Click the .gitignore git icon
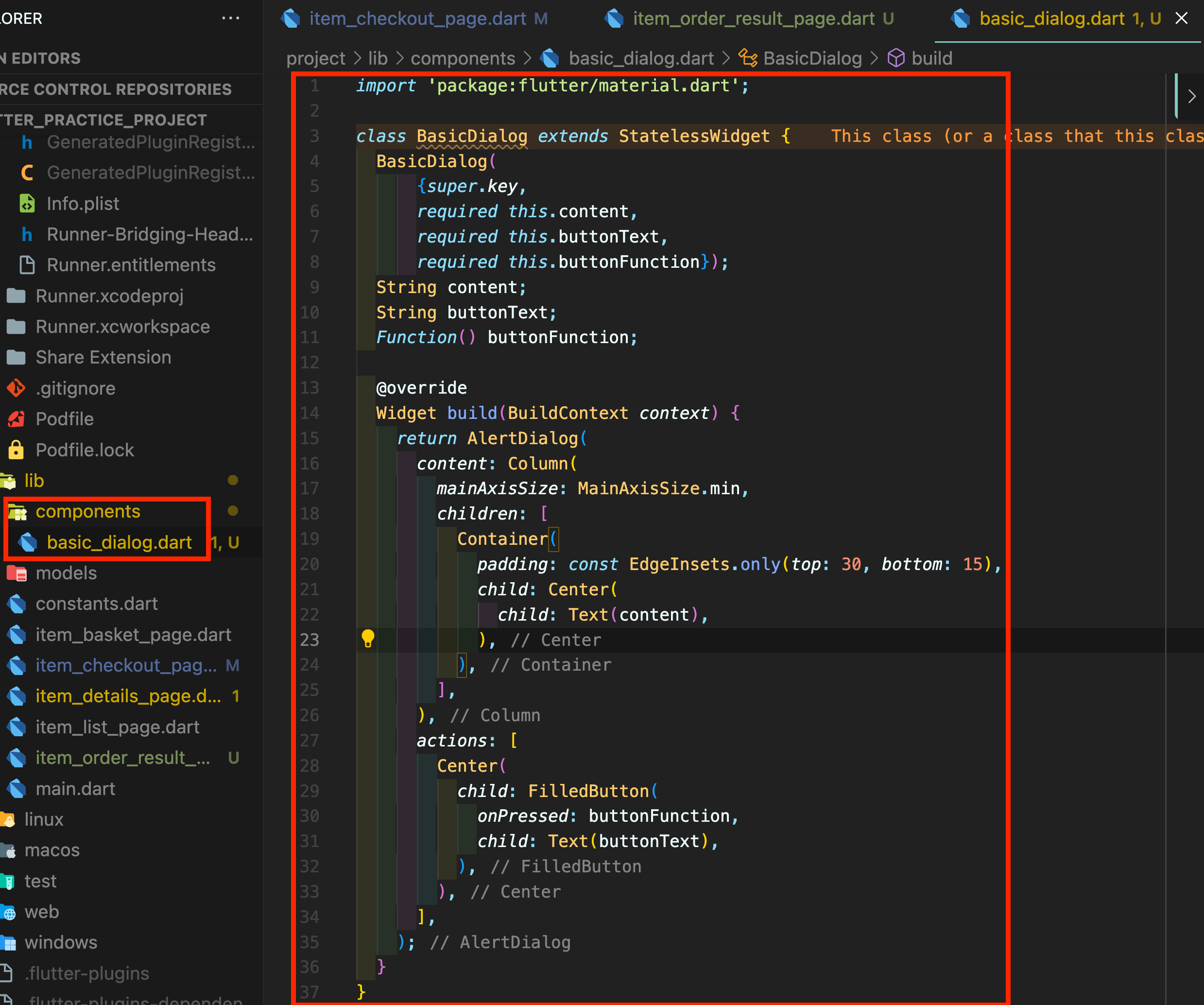Screen dimensions: 1204x1005 click(16, 388)
